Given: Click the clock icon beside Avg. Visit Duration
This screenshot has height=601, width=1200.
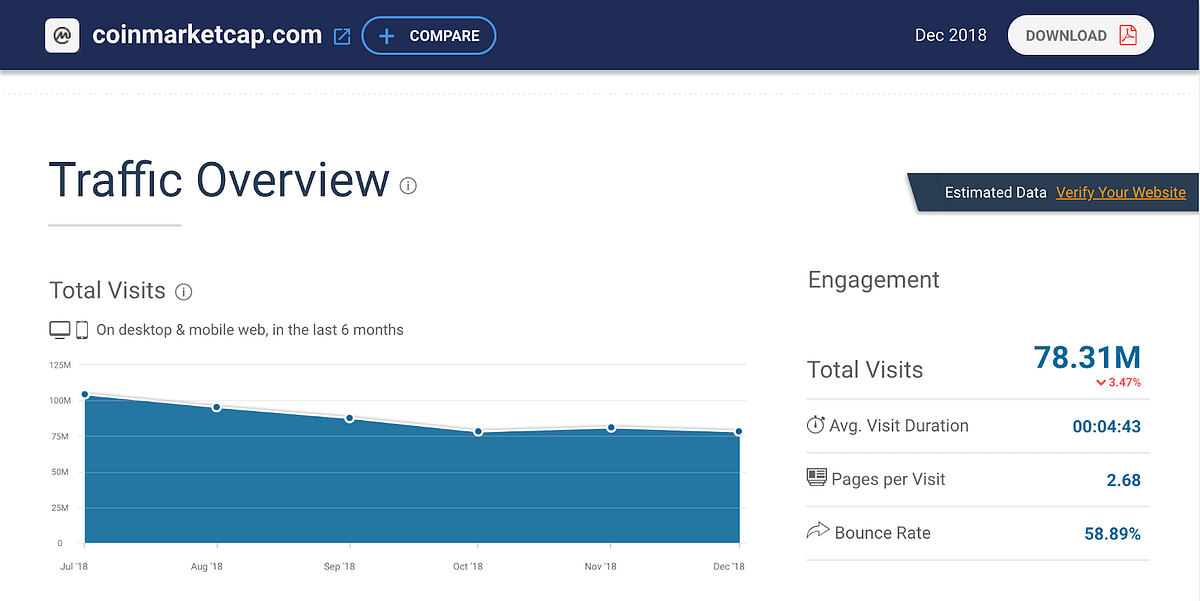Looking at the screenshot, I should (815, 425).
